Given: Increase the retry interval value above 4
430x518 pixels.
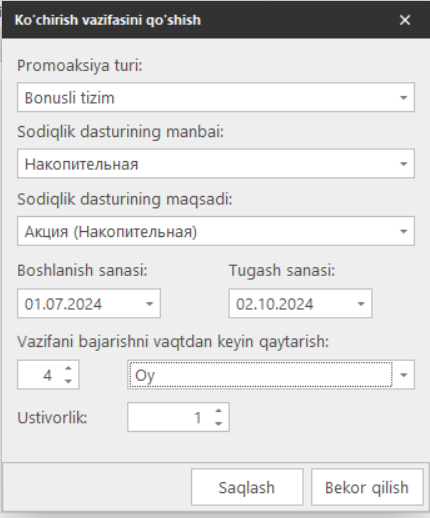Looking at the screenshot, I should click(x=68, y=368).
